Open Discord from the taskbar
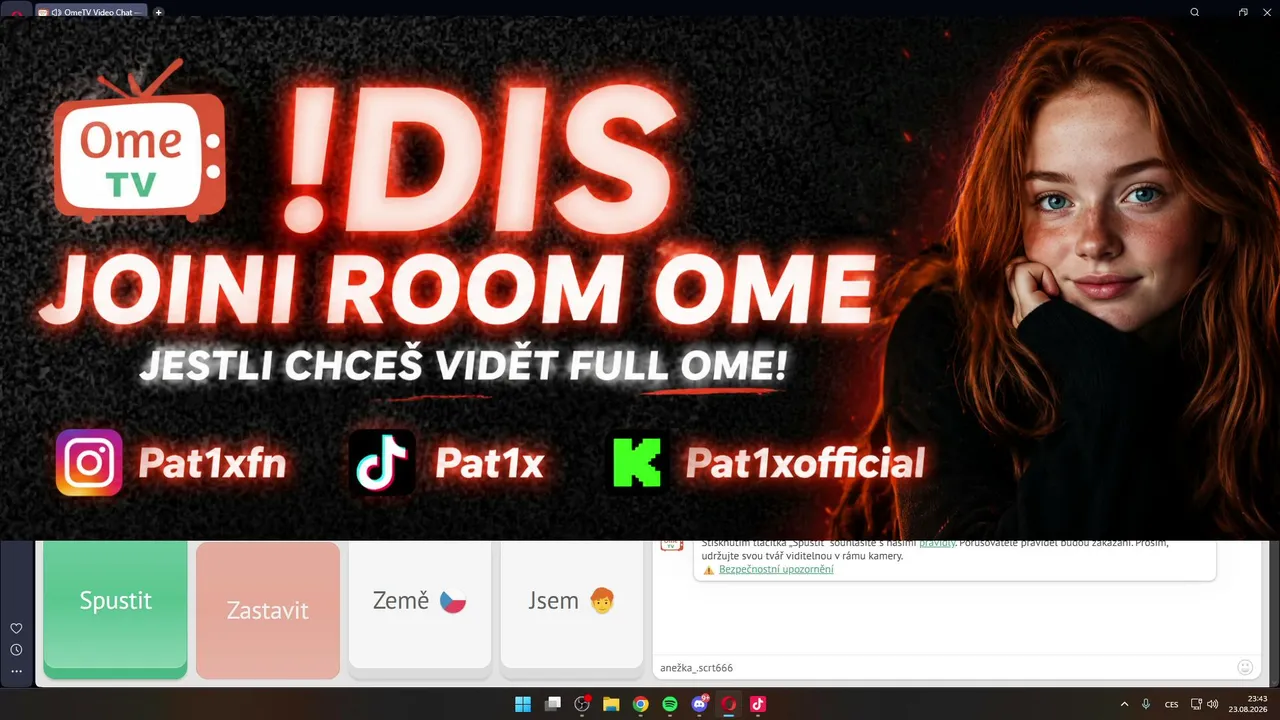This screenshot has height=720, width=1280. click(700, 704)
